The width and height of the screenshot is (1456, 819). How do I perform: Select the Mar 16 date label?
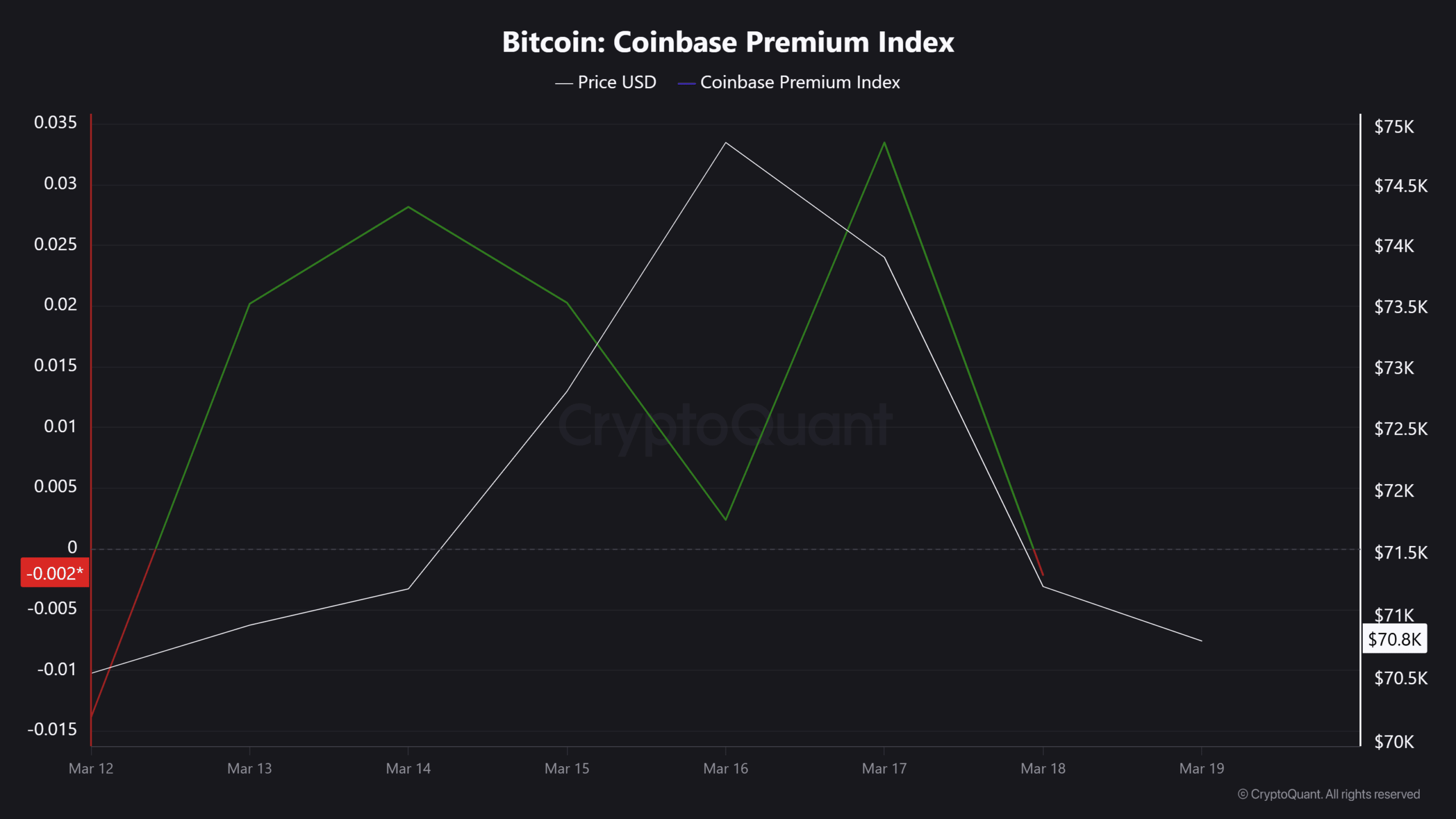tap(726, 768)
